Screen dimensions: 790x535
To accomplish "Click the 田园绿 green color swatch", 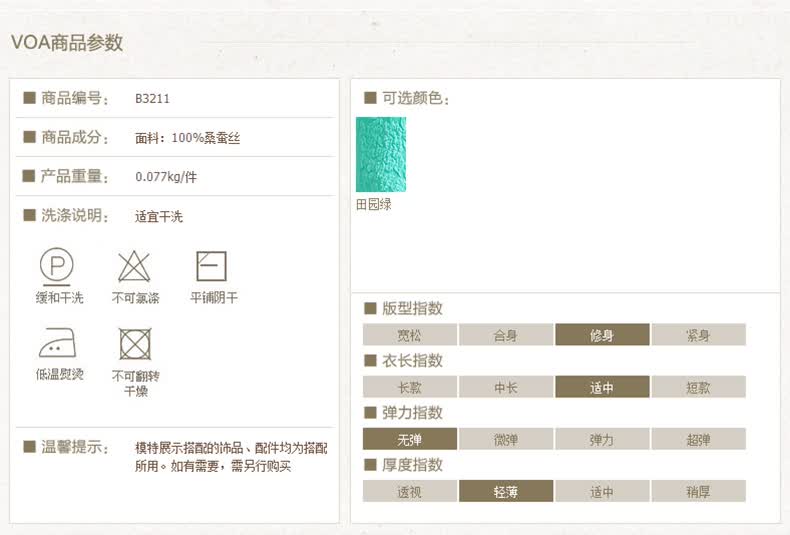I will 381,154.
